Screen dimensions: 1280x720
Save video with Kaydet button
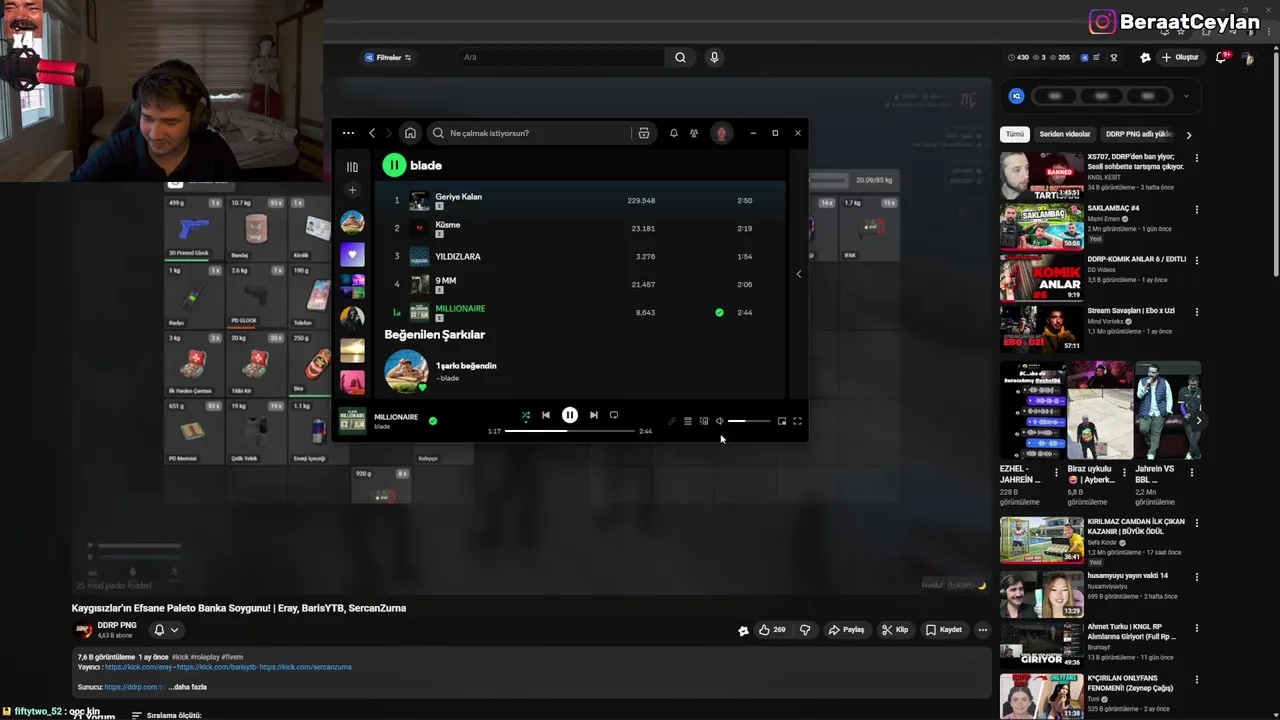click(x=944, y=630)
